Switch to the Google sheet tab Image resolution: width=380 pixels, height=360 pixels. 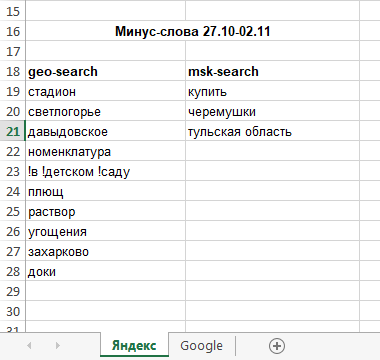point(201,346)
